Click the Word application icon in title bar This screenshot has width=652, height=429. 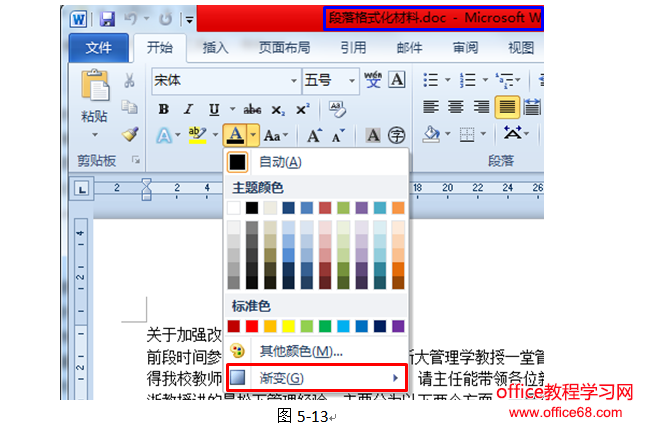[78, 19]
